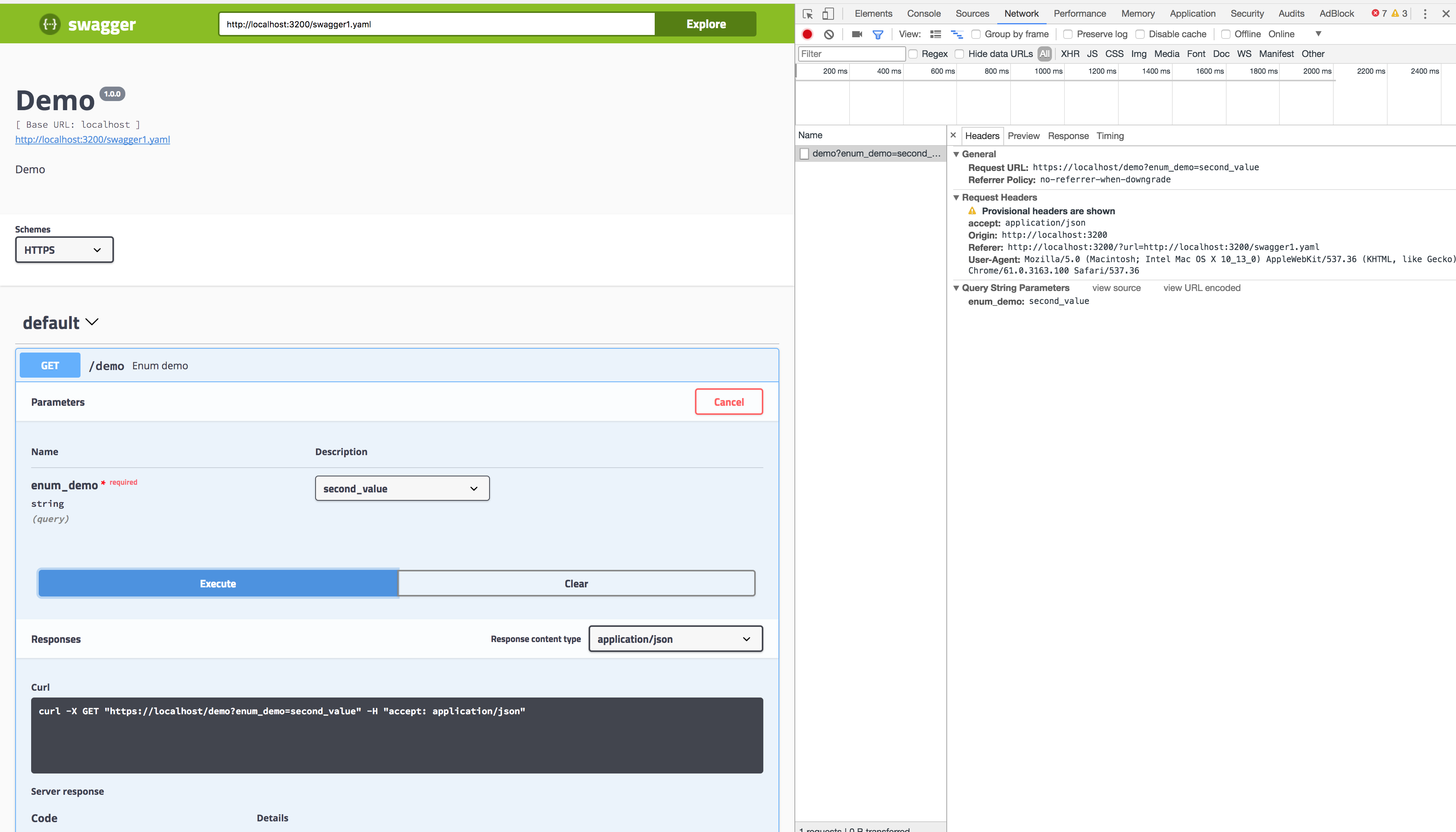Screen dimensions: 1456x832
Task: Enable the Preserve log checkbox
Action: coord(1068,34)
